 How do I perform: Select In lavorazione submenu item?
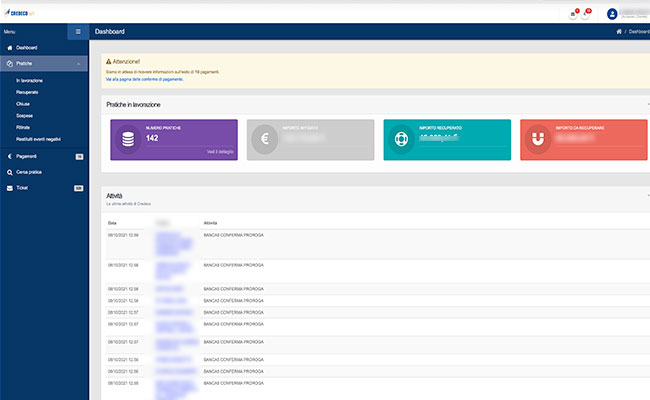pos(29,80)
